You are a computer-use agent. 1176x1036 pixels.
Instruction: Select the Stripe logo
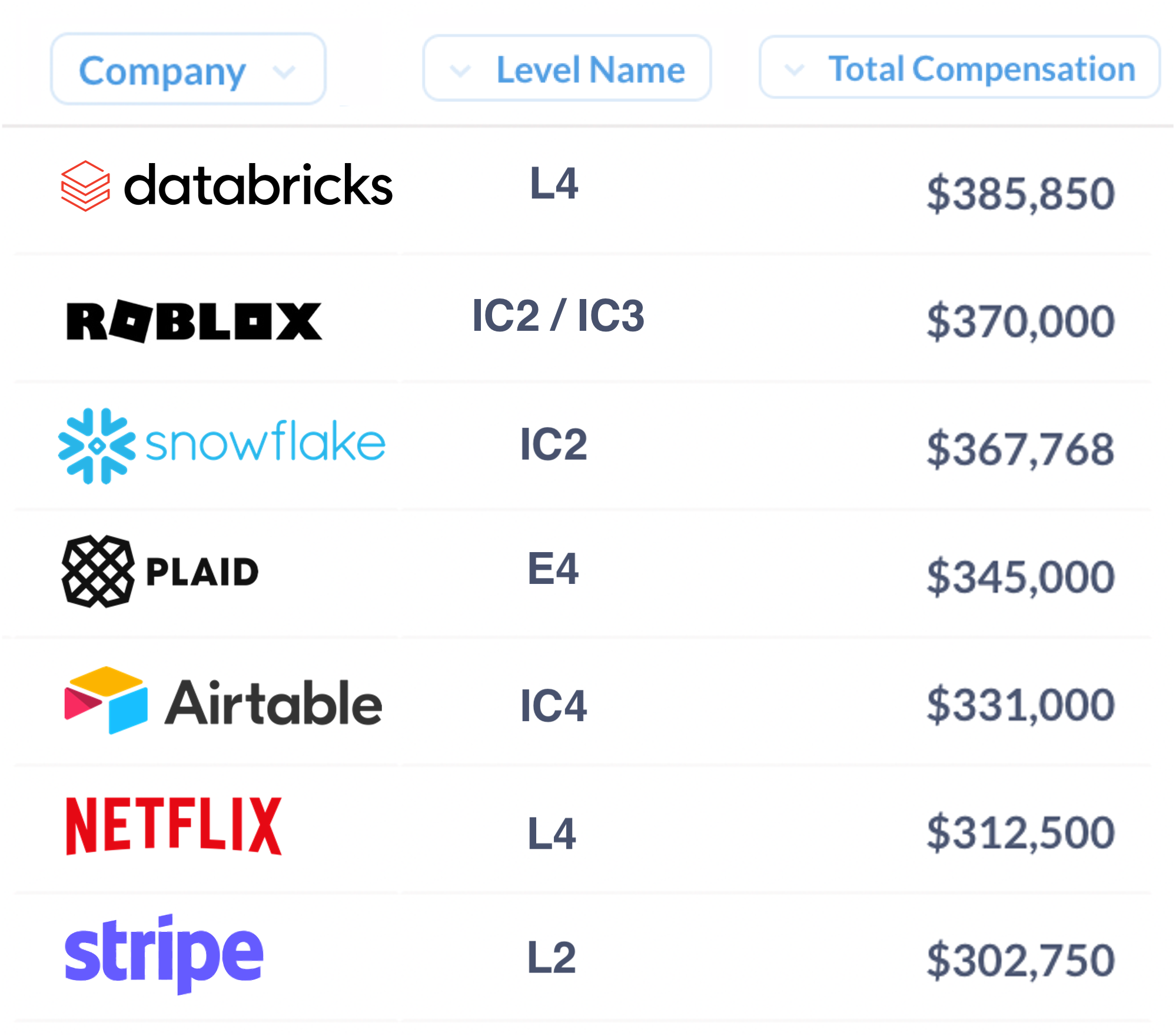point(164,954)
